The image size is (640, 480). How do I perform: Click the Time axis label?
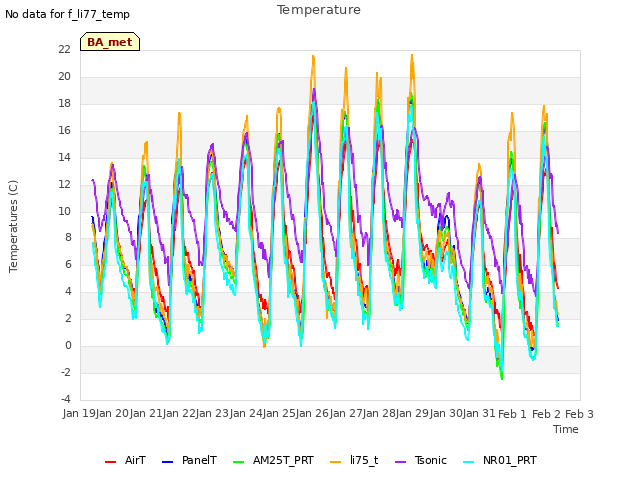click(x=566, y=429)
